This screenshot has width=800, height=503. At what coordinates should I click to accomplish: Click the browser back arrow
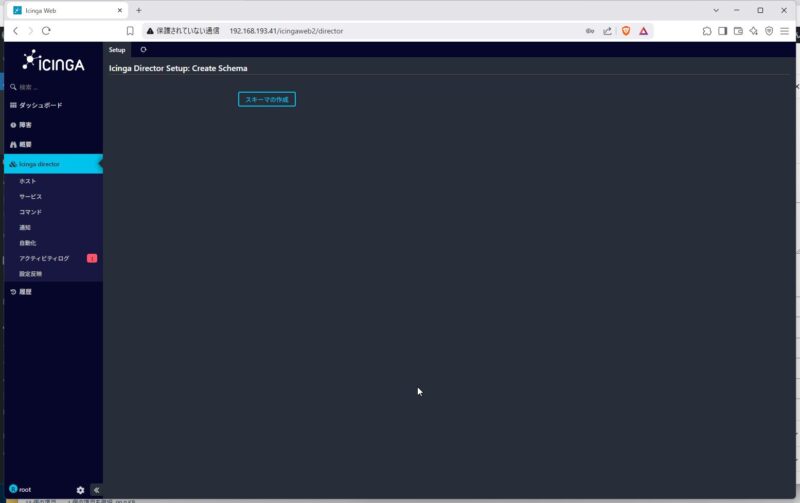point(16,31)
